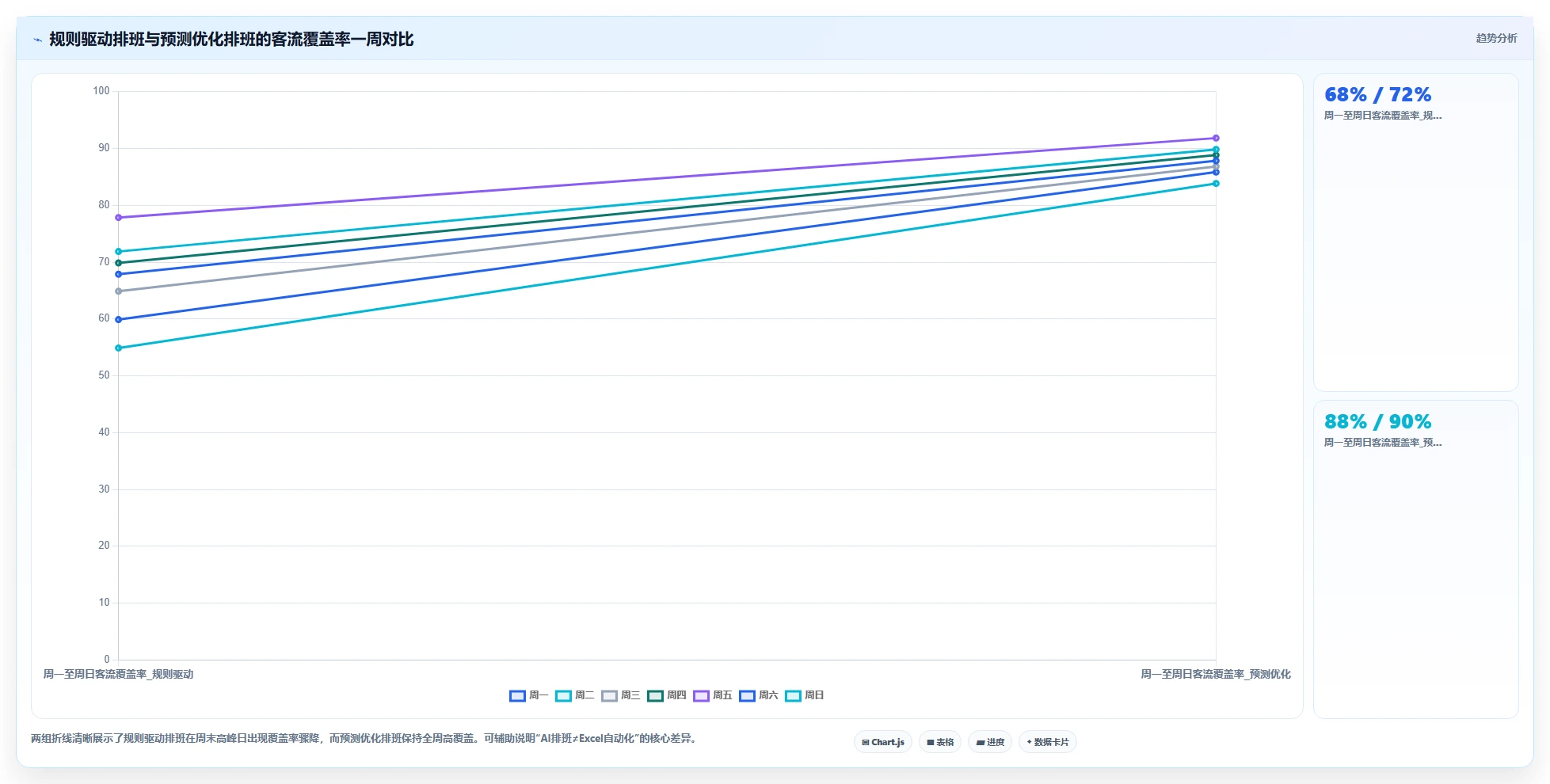Click the dark green 周四 point at 70

click(x=119, y=263)
